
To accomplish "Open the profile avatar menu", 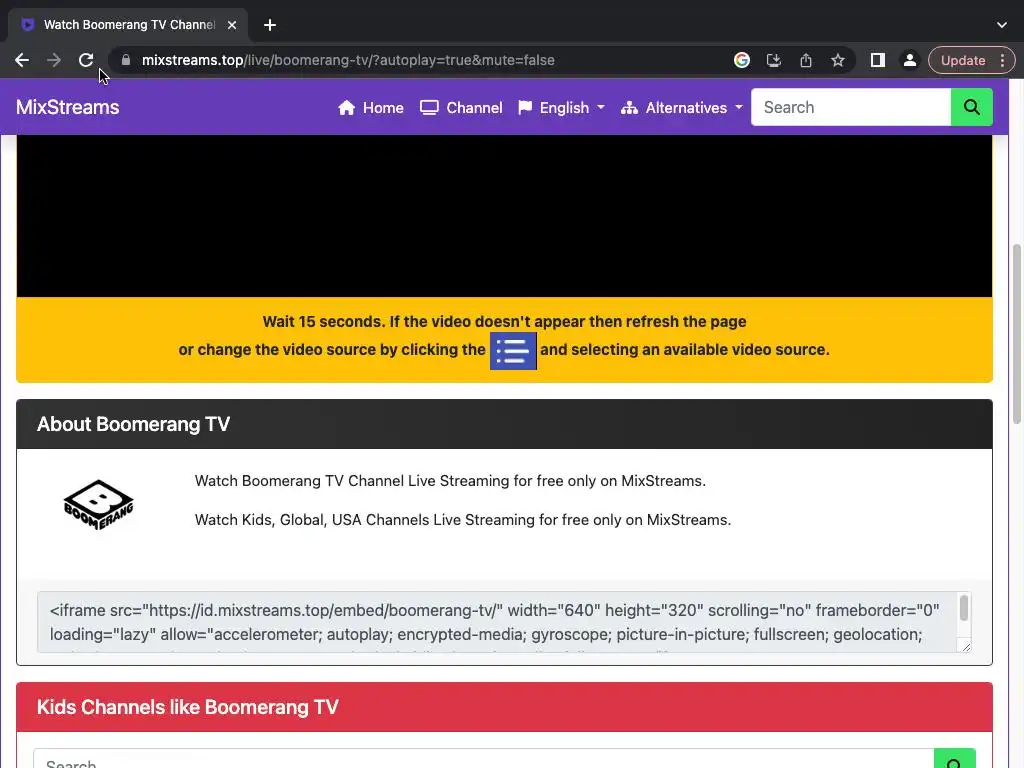I will point(910,60).
